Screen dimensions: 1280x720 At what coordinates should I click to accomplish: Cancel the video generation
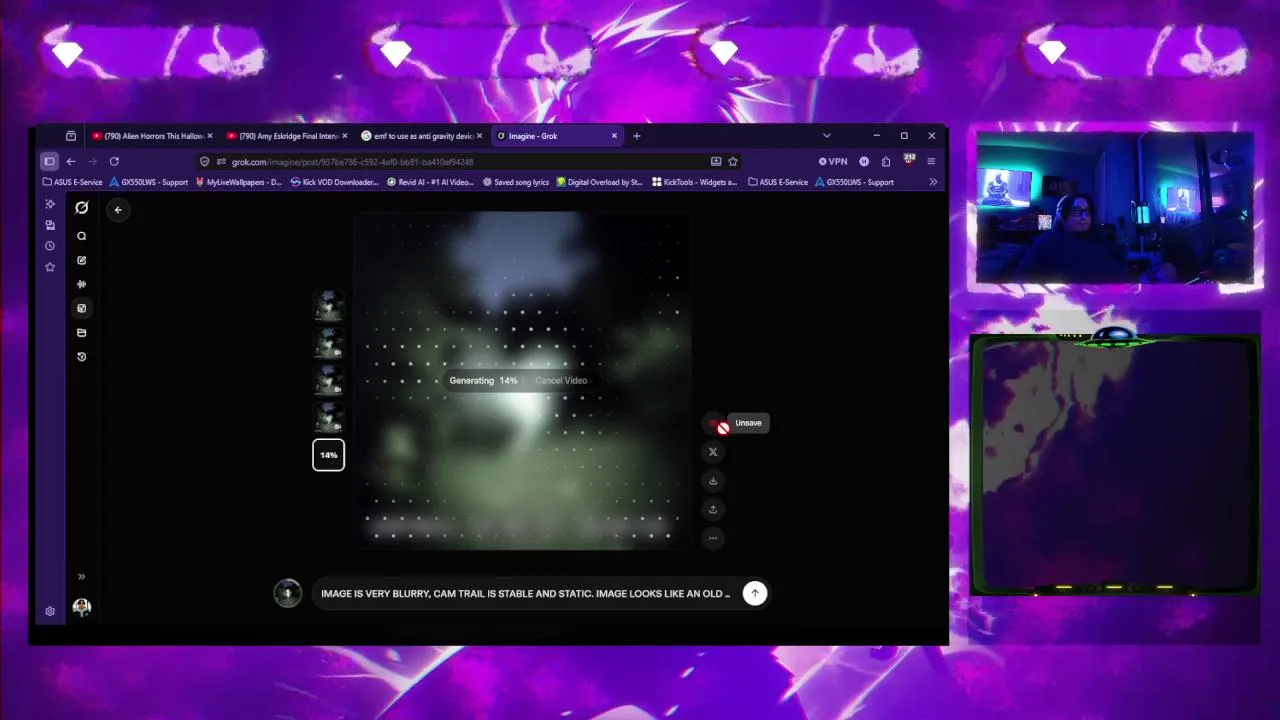pos(561,380)
